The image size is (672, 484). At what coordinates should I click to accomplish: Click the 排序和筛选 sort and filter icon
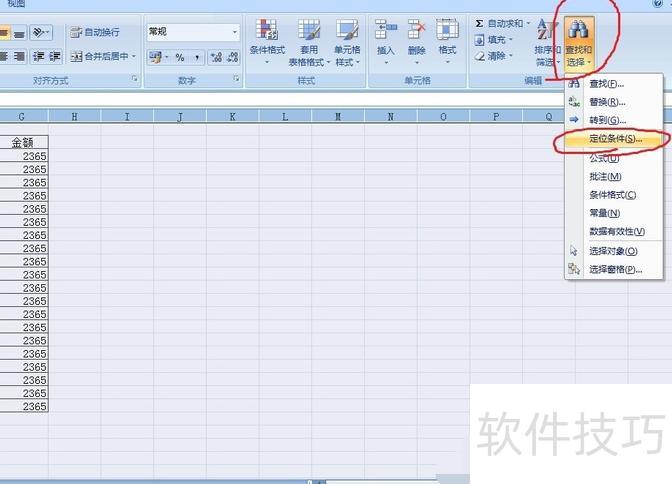547,30
